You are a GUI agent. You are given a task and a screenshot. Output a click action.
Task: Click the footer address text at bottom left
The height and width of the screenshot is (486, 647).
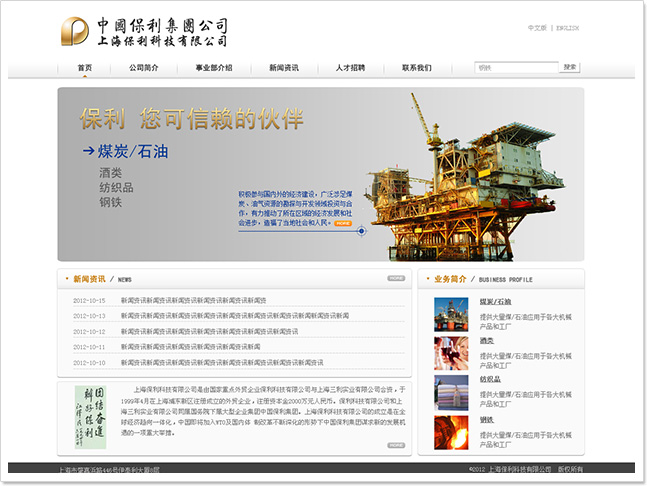[109, 469]
